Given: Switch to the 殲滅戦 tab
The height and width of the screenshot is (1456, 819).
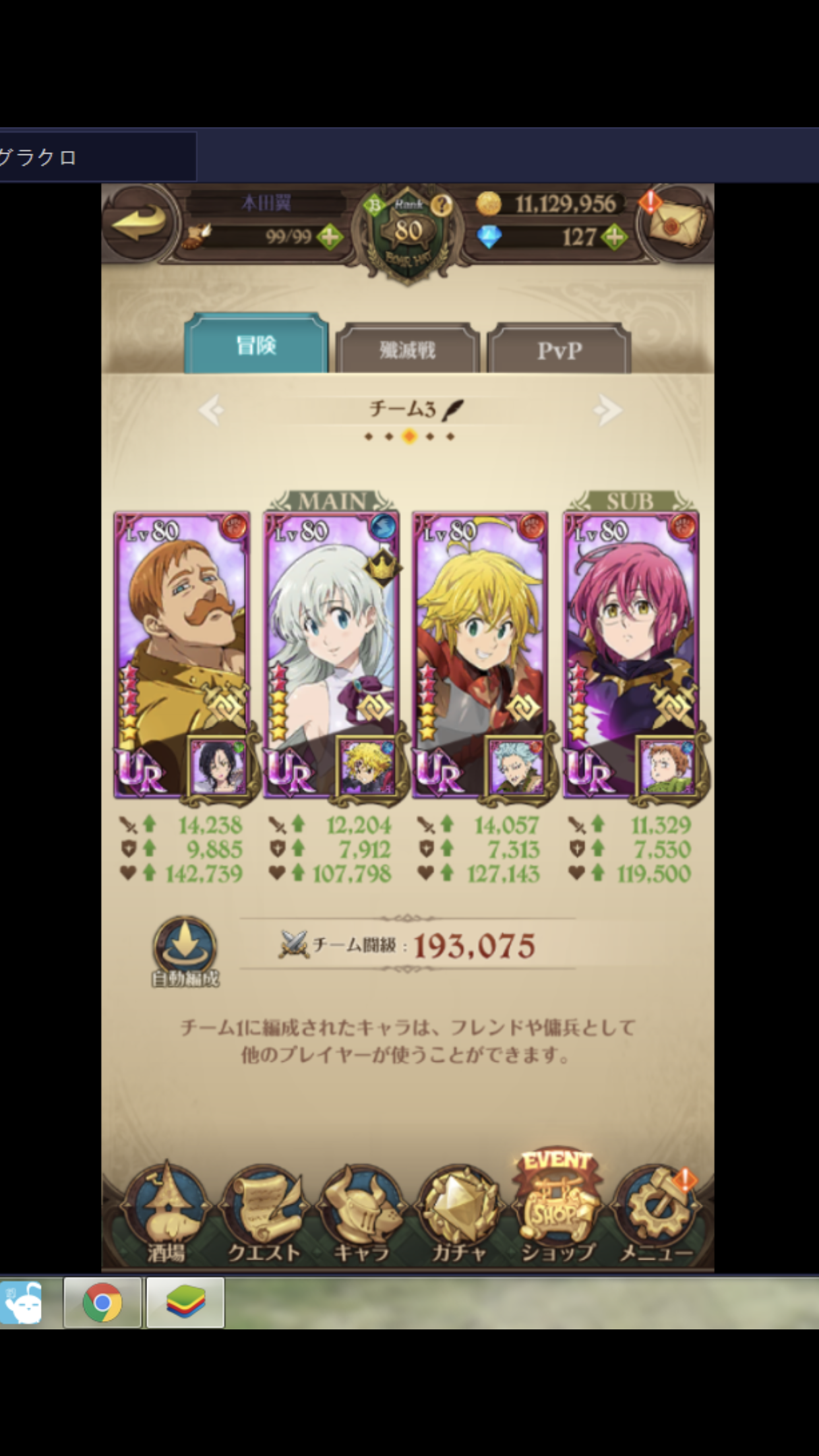Looking at the screenshot, I should coord(408,349).
